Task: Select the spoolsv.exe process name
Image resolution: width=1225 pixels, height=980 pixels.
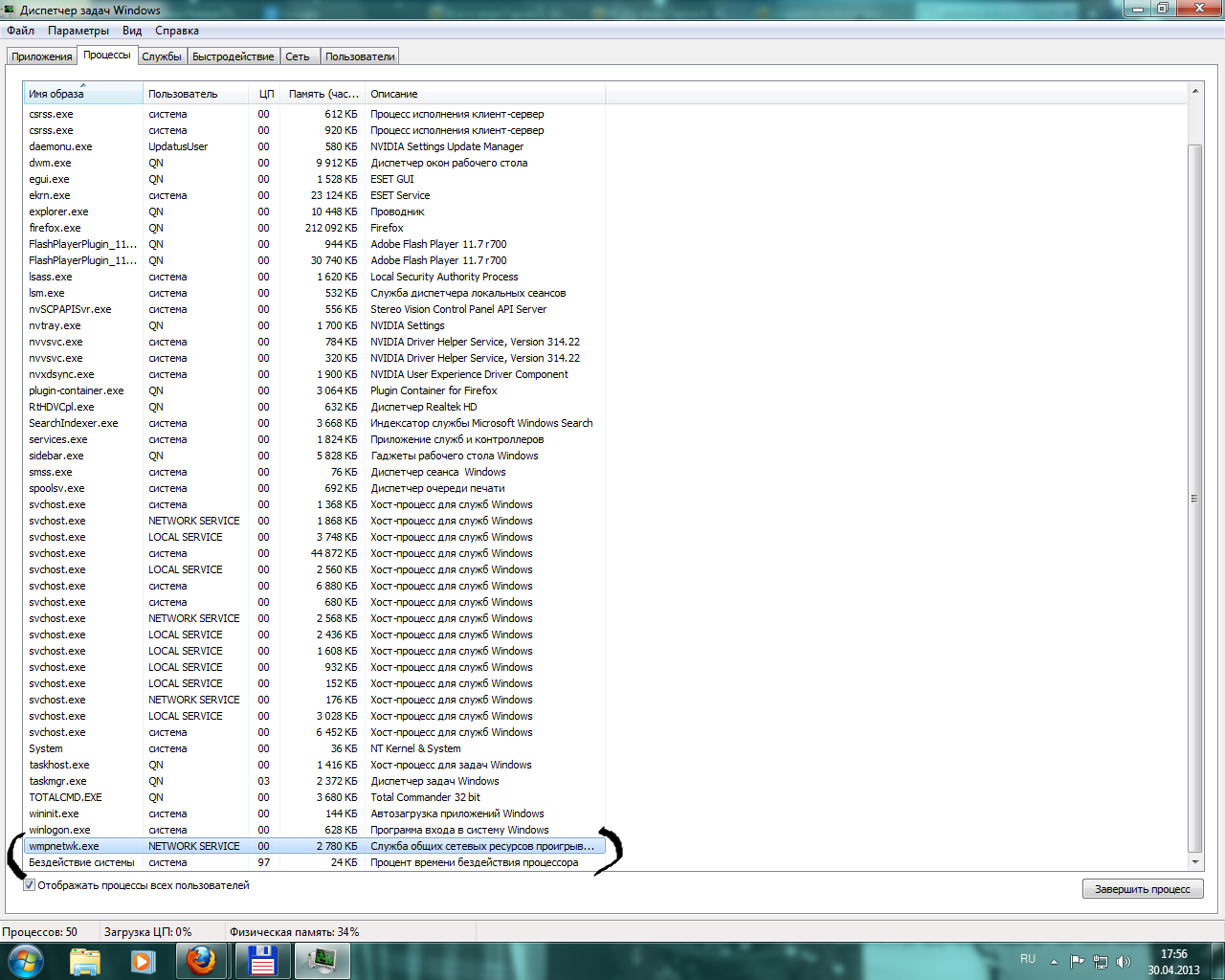Action: click(56, 488)
